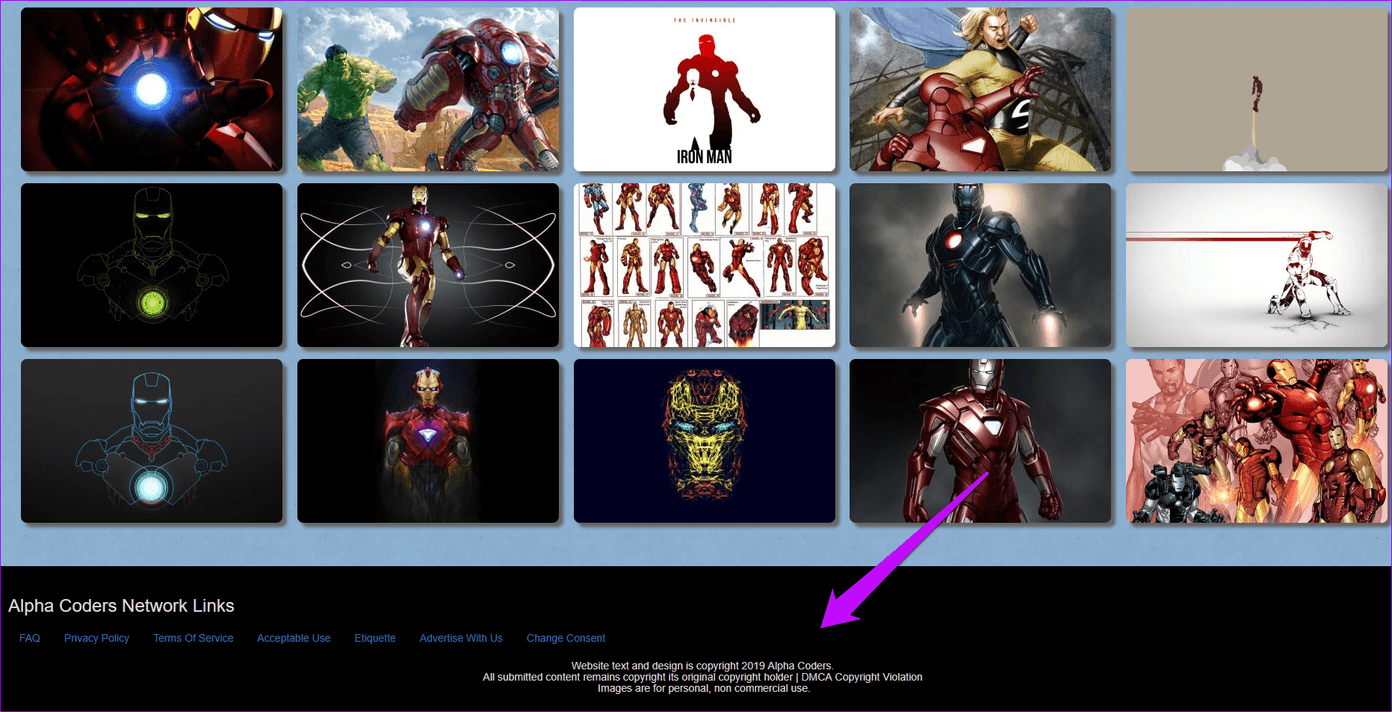Screen dimensions: 1392x712
Task: Click the Alpha Coders copyright link
Action: coord(799,666)
